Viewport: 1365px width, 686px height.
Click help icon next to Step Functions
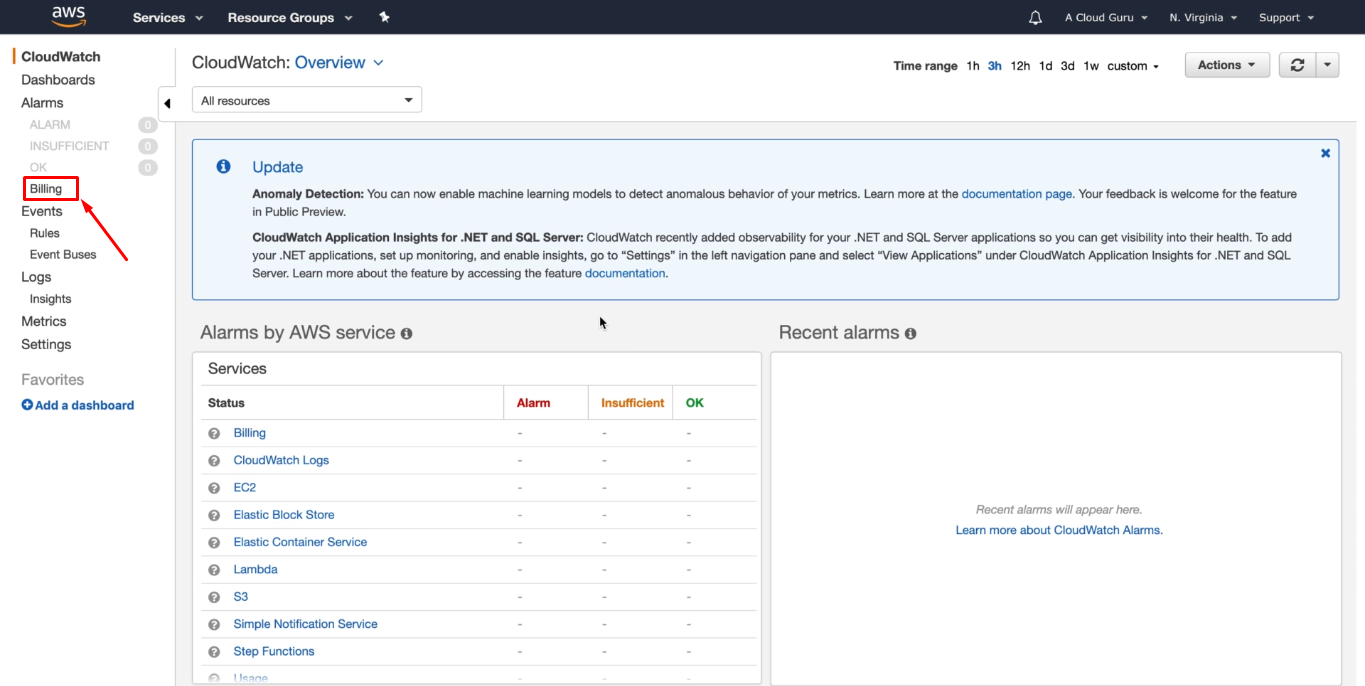click(x=214, y=652)
